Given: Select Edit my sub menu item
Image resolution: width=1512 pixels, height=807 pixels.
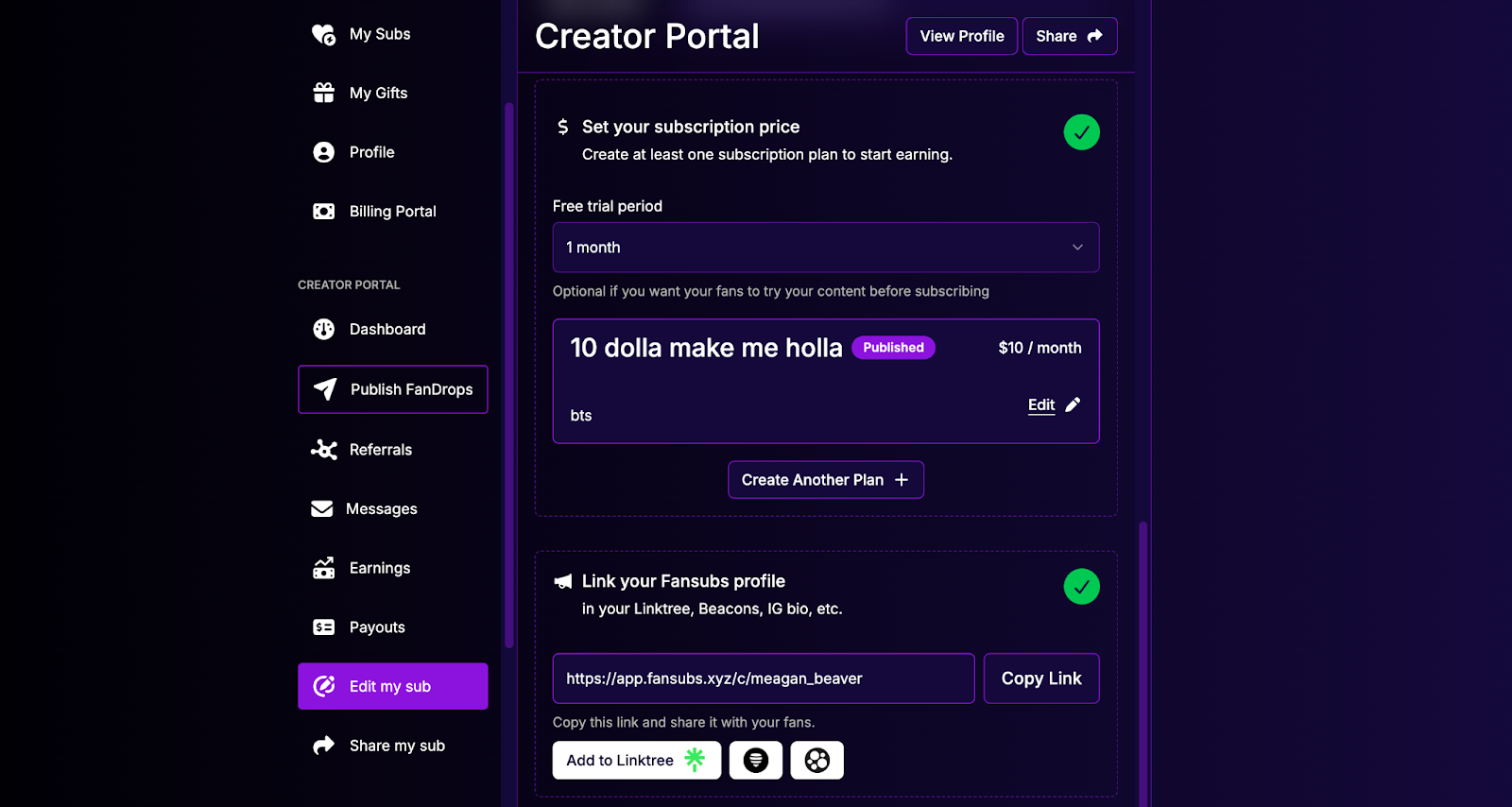Looking at the screenshot, I should point(392,686).
